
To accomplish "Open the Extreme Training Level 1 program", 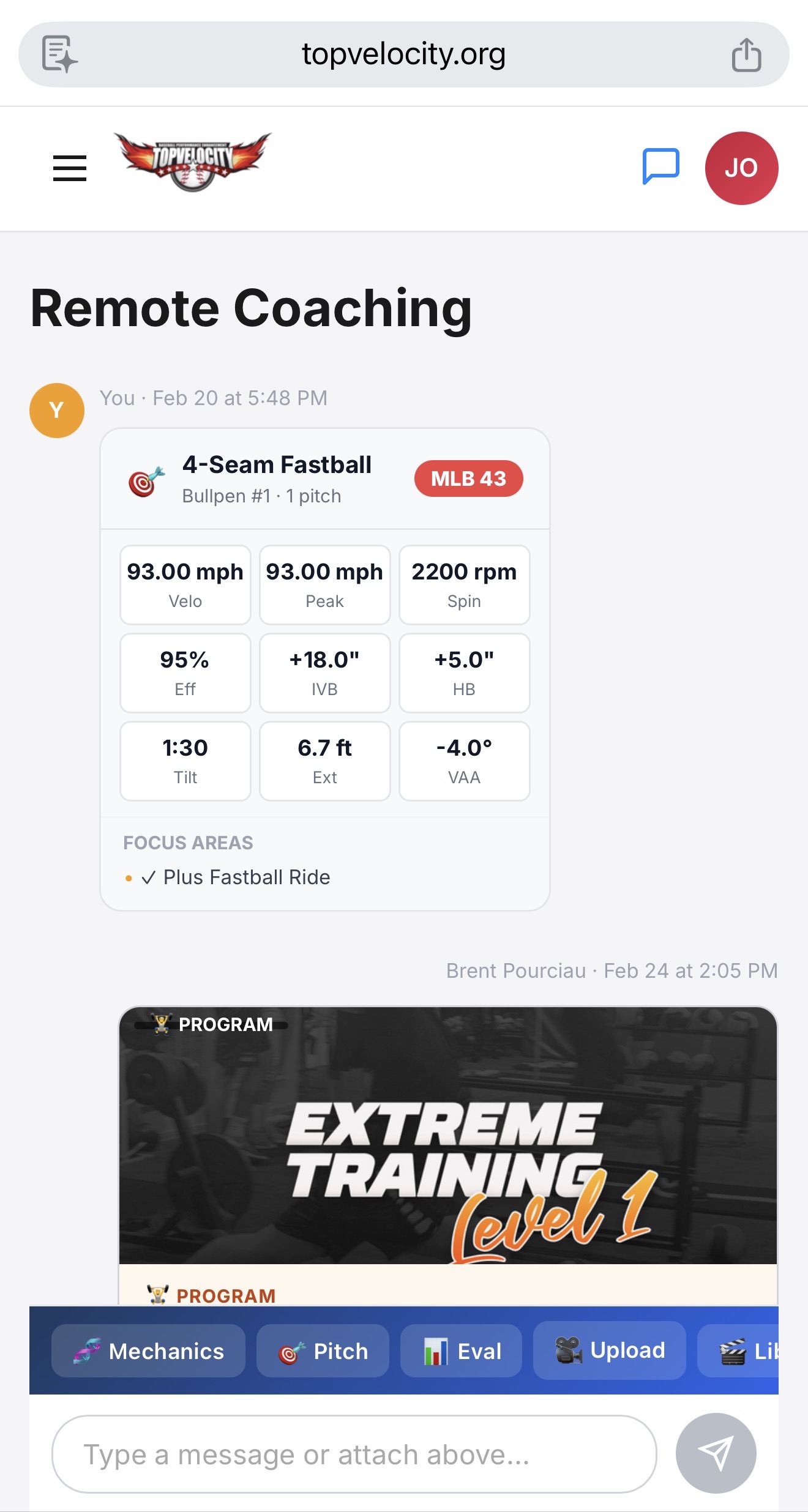I will [447, 1136].
